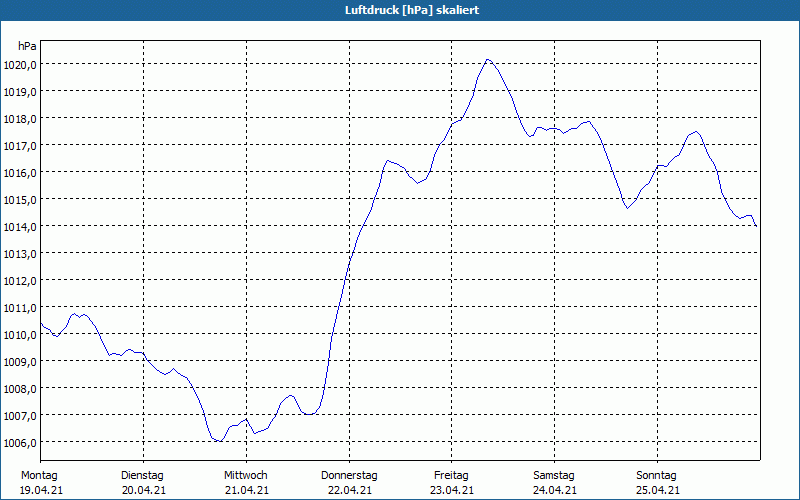Click the '1008,0' axis label

[x=20, y=389]
